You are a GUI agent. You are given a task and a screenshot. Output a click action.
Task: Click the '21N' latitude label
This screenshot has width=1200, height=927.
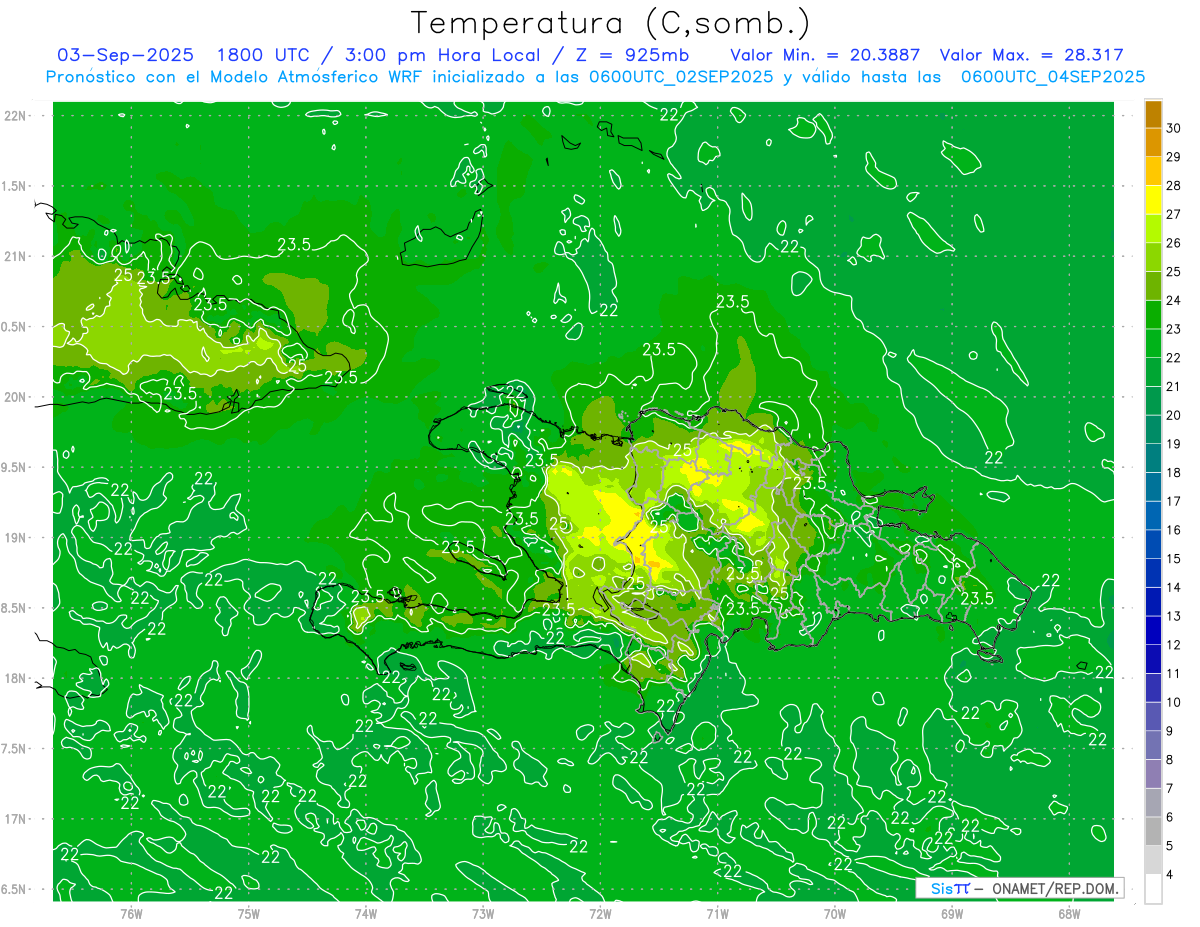(15, 257)
